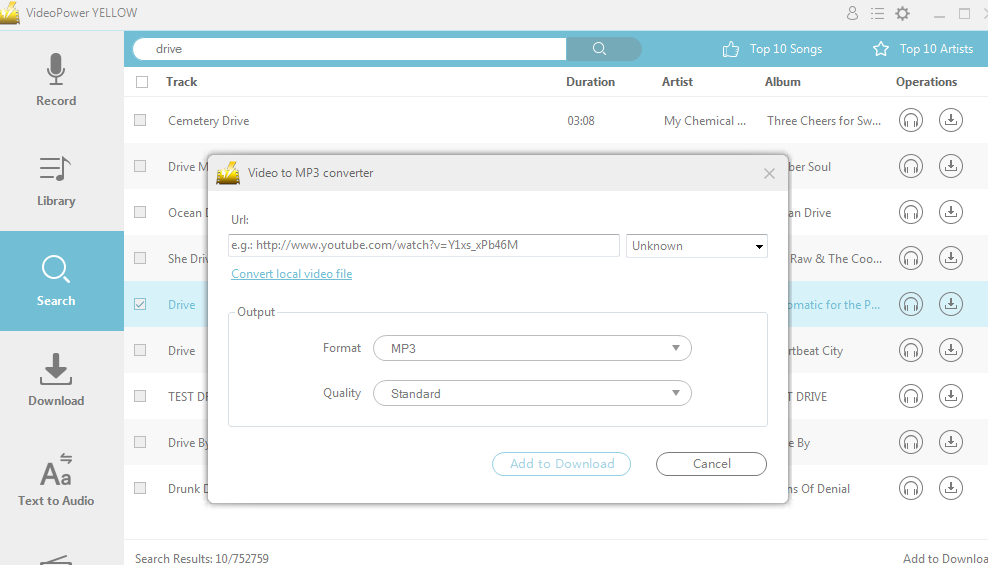Select the Cemetery Drive track title
Image resolution: width=988 pixels, height=568 pixels.
[209, 120]
